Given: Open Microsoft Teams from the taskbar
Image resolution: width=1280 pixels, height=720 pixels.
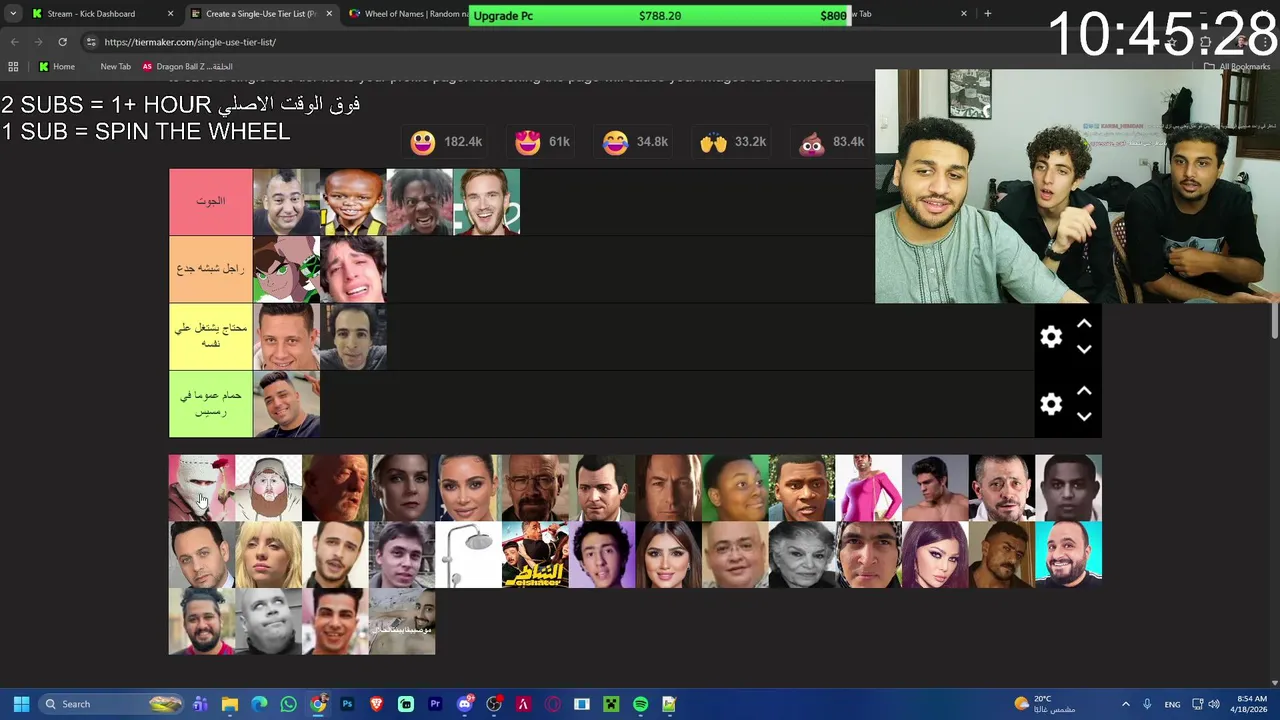Looking at the screenshot, I should (x=200, y=704).
